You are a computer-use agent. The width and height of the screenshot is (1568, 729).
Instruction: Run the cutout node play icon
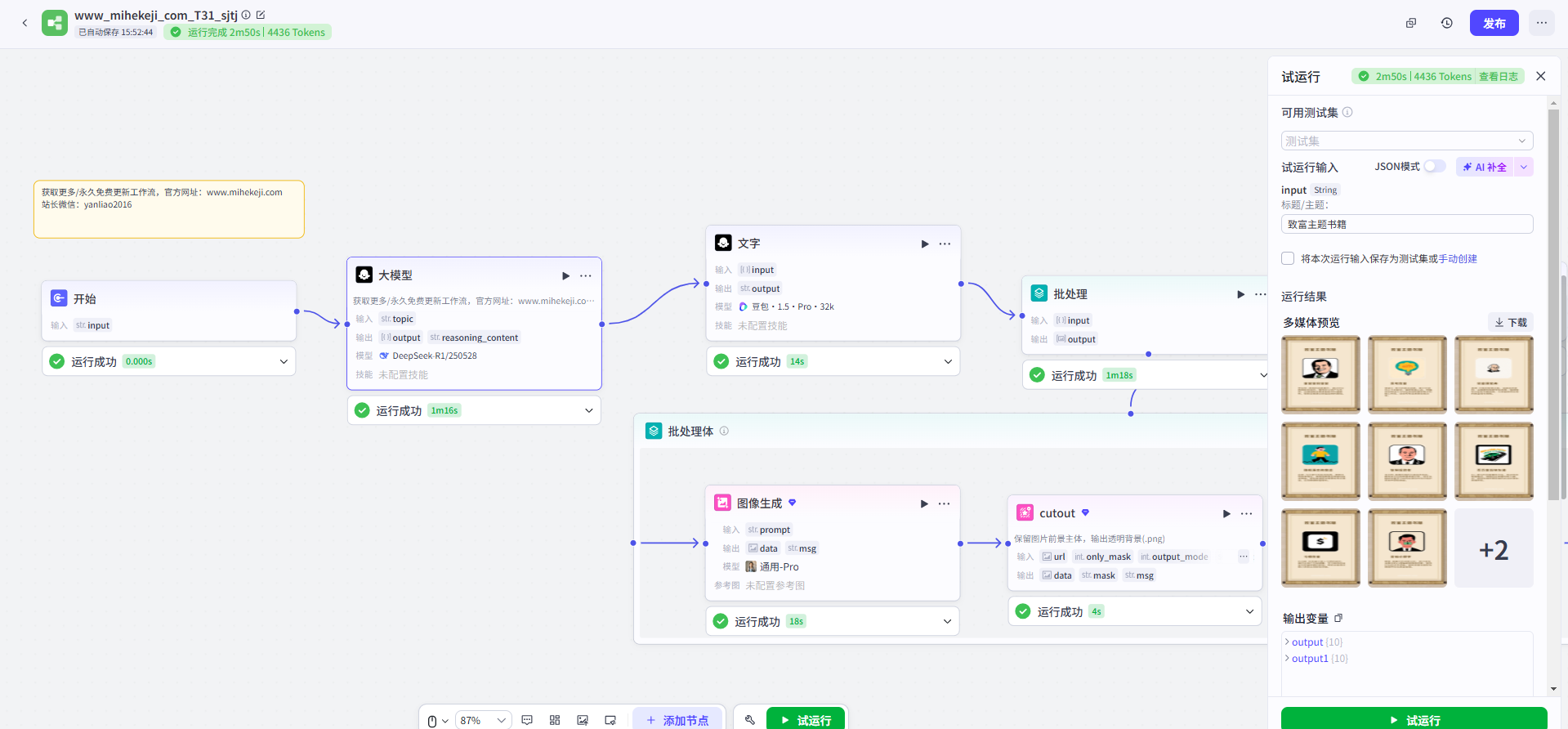(1226, 513)
